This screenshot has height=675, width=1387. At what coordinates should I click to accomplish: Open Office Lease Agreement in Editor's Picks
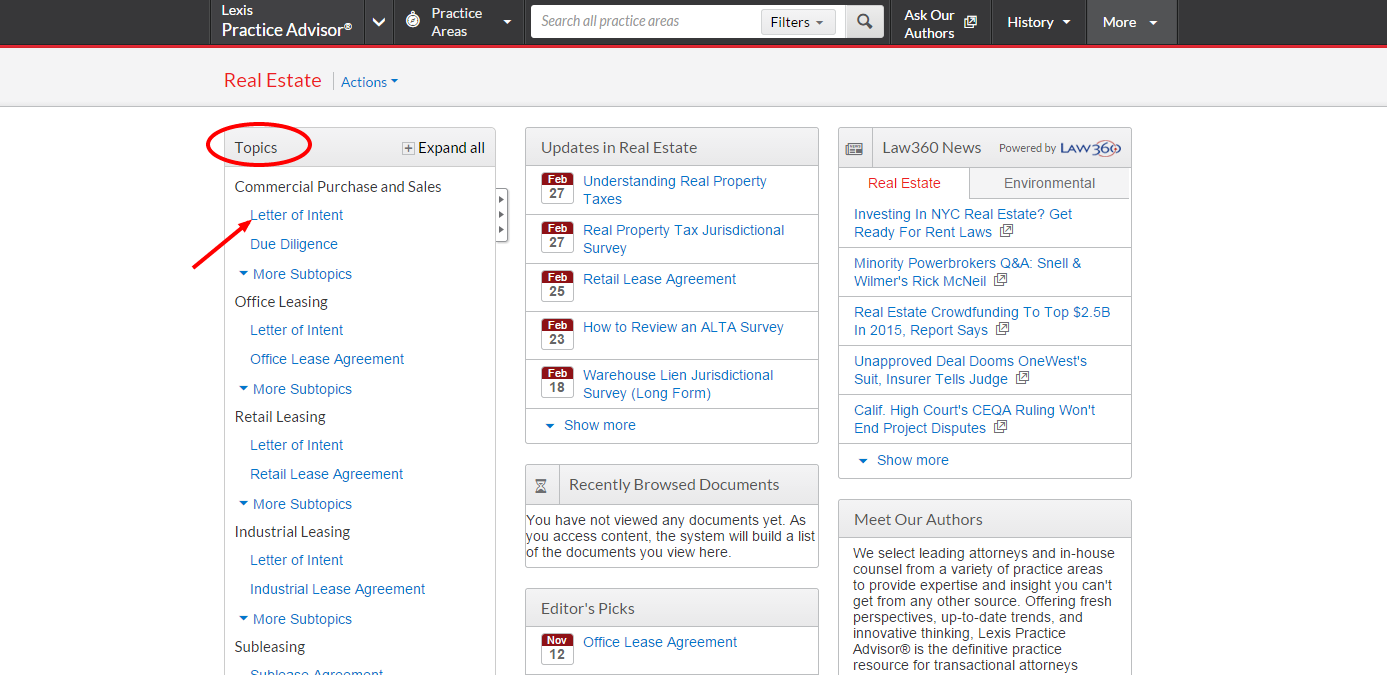coord(660,642)
